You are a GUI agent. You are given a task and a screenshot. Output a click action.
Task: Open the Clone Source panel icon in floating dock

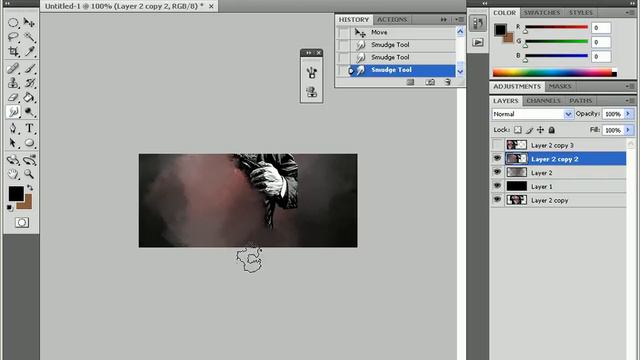pos(311,92)
